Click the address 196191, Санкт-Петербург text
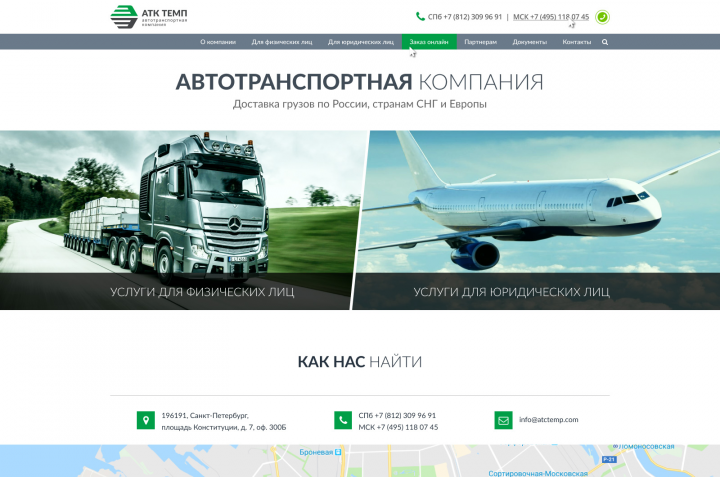Viewport: 720px width, 477px height. pos(205,415)
